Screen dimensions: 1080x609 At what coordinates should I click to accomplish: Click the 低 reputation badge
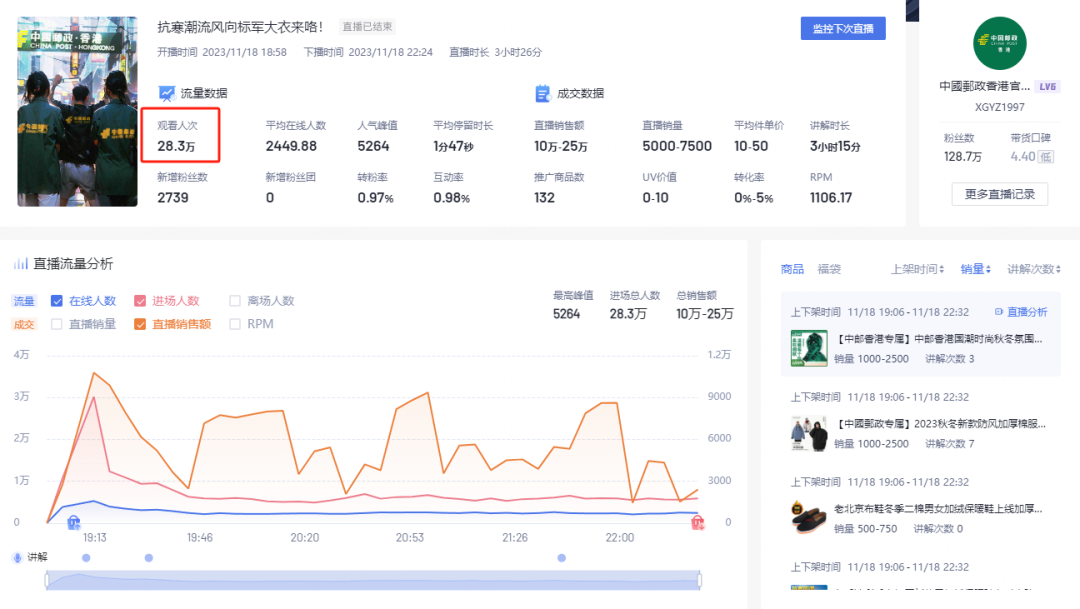[1046, 156]
